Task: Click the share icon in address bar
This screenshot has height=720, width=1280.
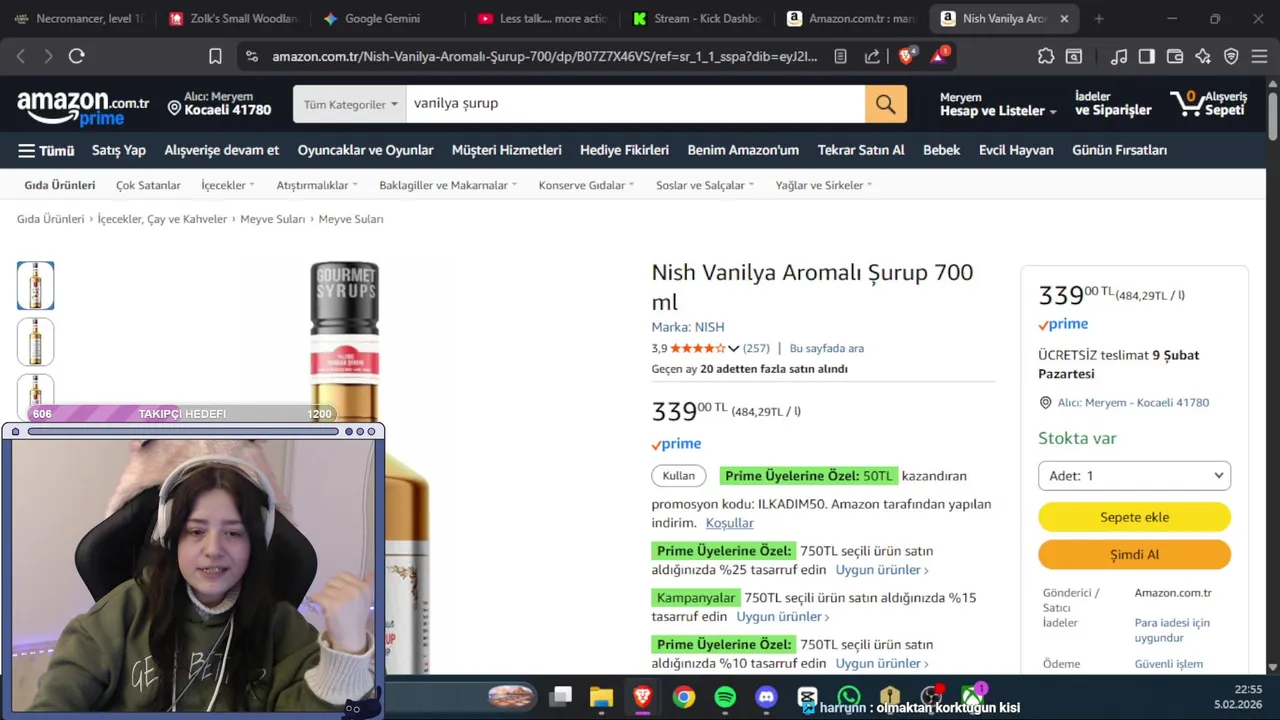Action: (x=872, y=56)
